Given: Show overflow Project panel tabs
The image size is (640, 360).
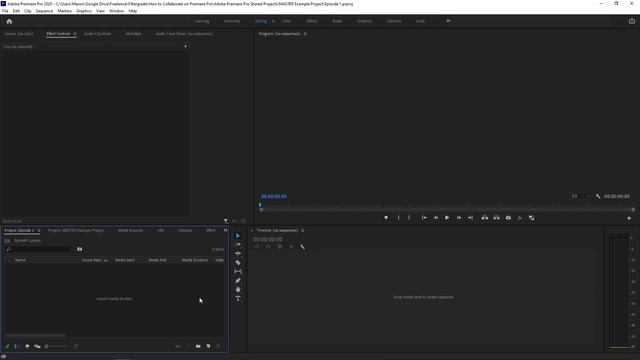Looking at the screenshot, I should pyautogui.click(x=225, y=230).
